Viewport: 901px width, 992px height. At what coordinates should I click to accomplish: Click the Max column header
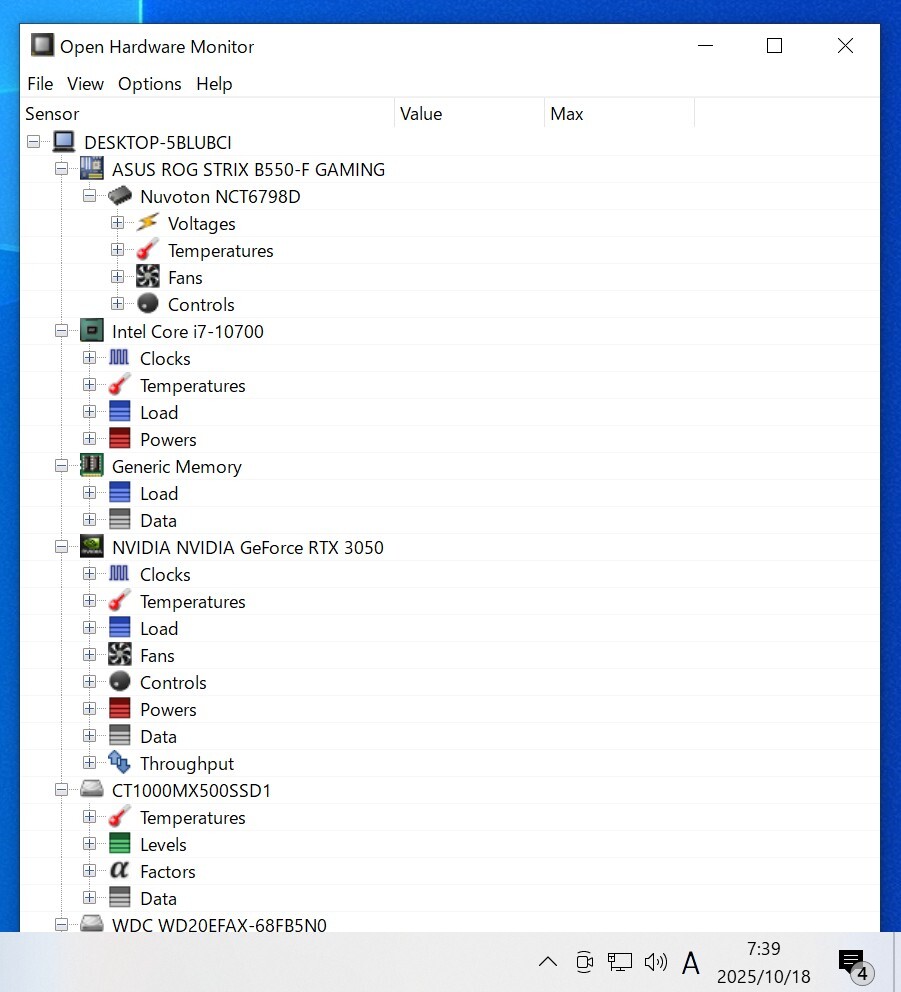click(619, 113)
